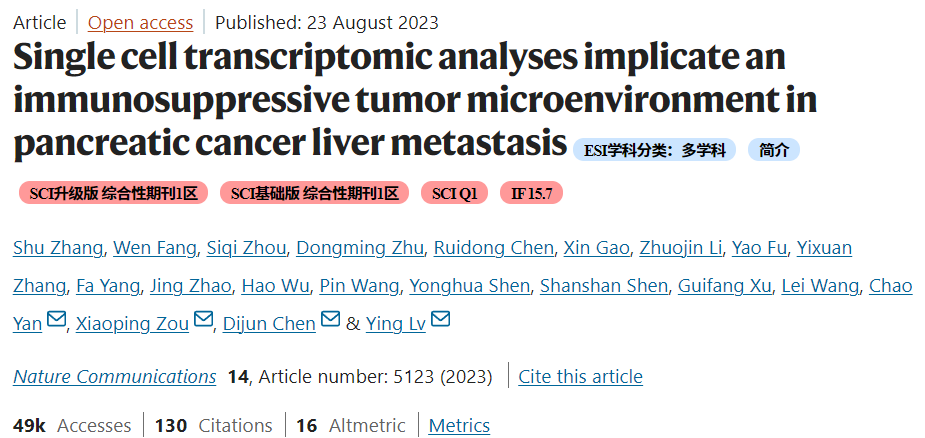Open author Shu Zhang's profile link
The height and width of the screenshot is (438, 925).
pyautogui.click(x=58, y=248)
